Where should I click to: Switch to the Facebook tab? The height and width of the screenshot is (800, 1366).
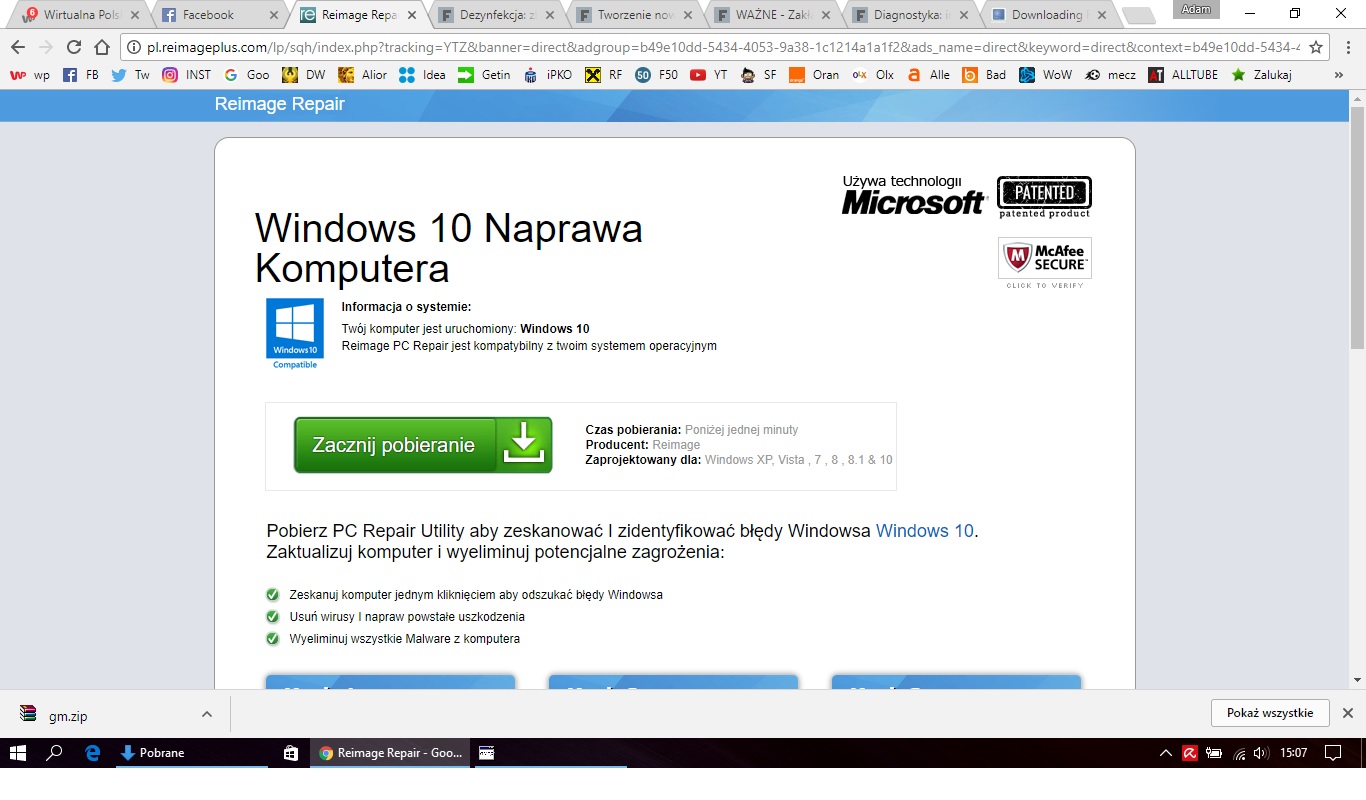pyautogui.click(x=220, y=15)
